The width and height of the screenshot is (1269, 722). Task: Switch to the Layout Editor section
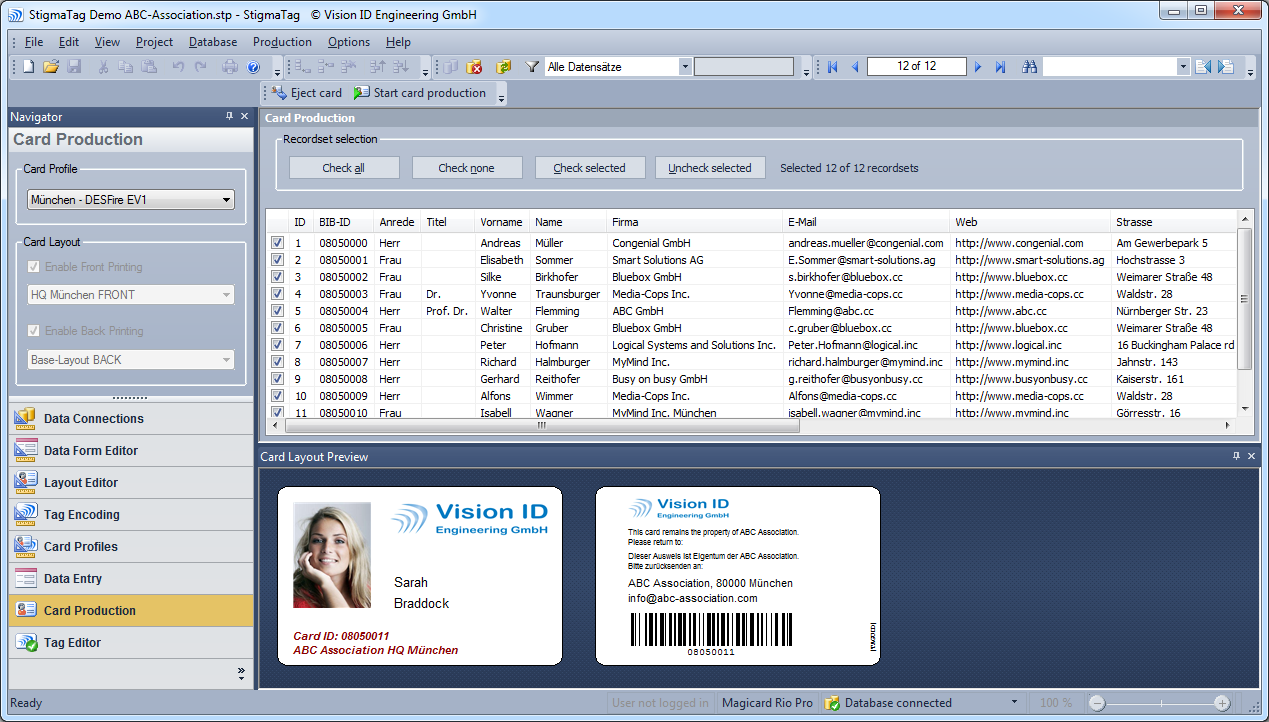click(x=131, y=483)
